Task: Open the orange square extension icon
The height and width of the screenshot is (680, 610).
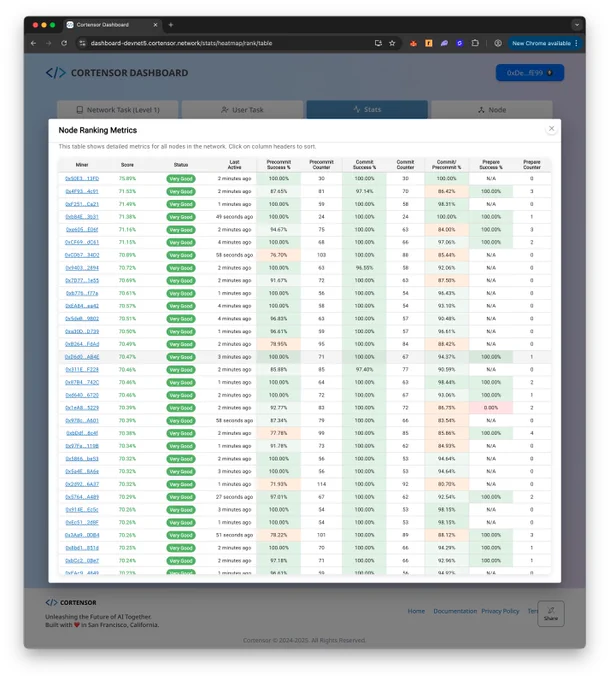Action: click(429, 43)
